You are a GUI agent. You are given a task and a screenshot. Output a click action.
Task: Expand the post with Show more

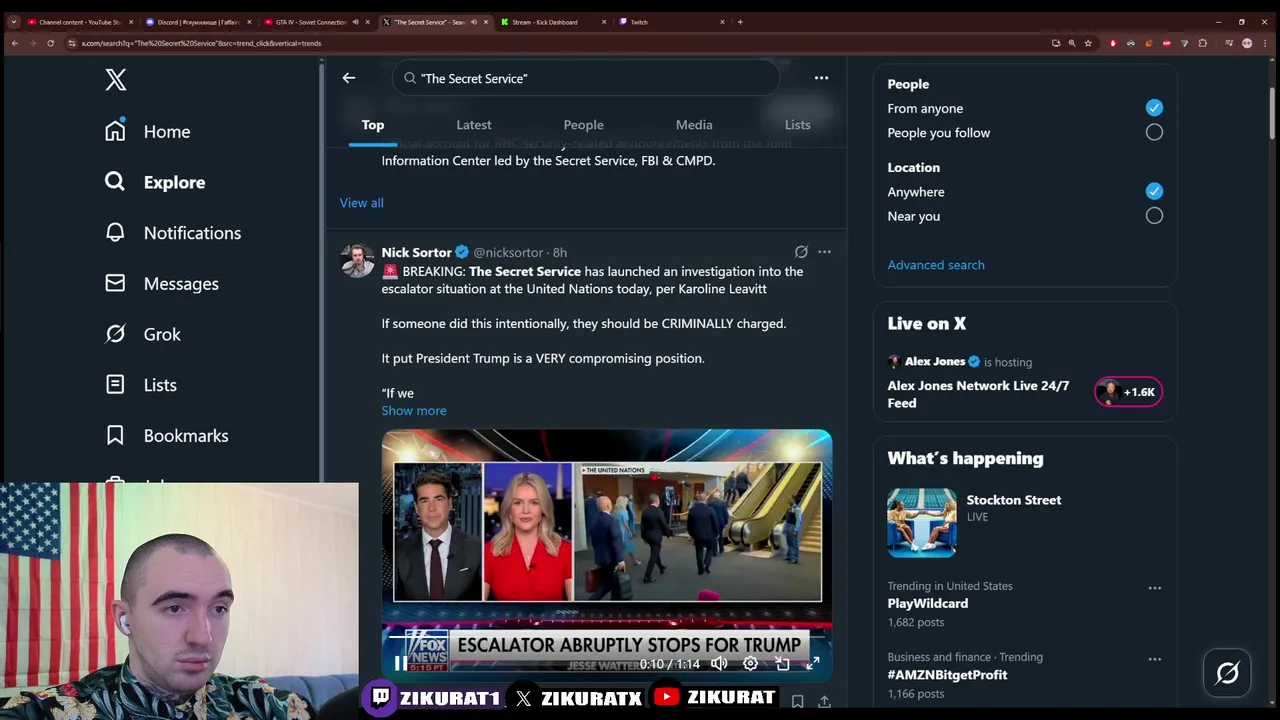pos(414,411)
